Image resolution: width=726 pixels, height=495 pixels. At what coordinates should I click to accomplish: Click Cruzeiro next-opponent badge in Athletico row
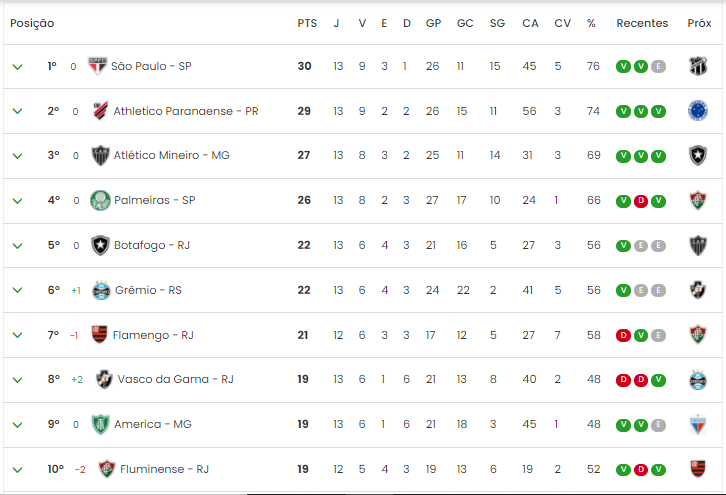pos(698,111)
